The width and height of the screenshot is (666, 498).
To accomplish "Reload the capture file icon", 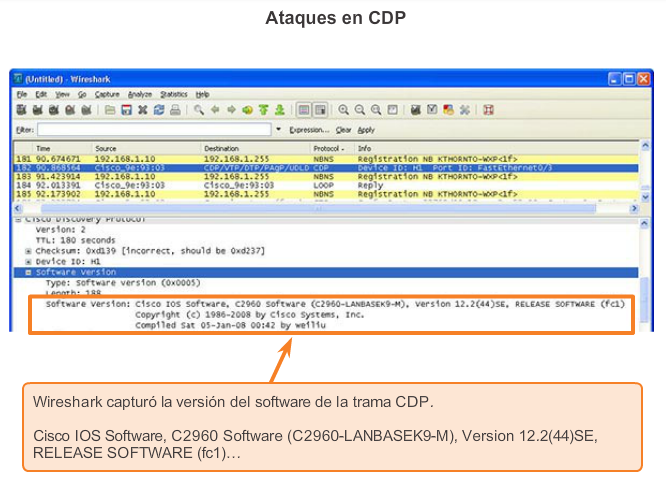I will click(159, 110).
